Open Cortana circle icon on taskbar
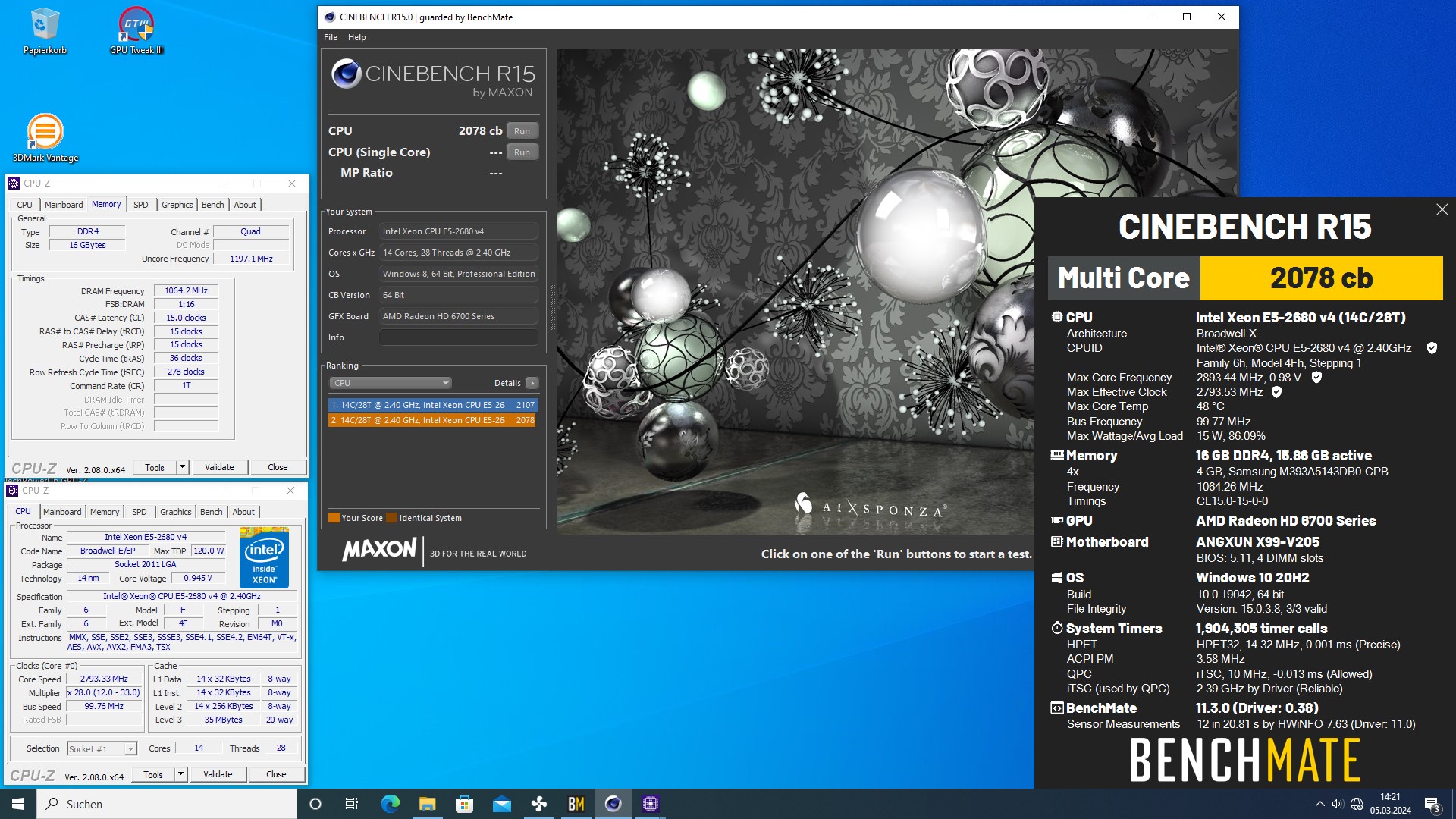Viewport: 1456px width, 819px height. pyautogui.click(x=315, y=804)
